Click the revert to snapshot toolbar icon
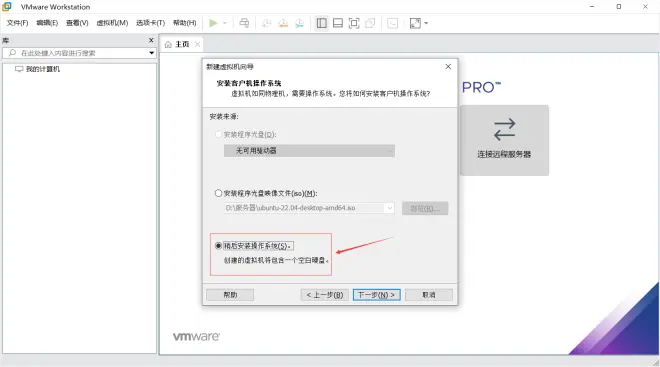Viewport: 660px width, 367px height. click(283, 23)
